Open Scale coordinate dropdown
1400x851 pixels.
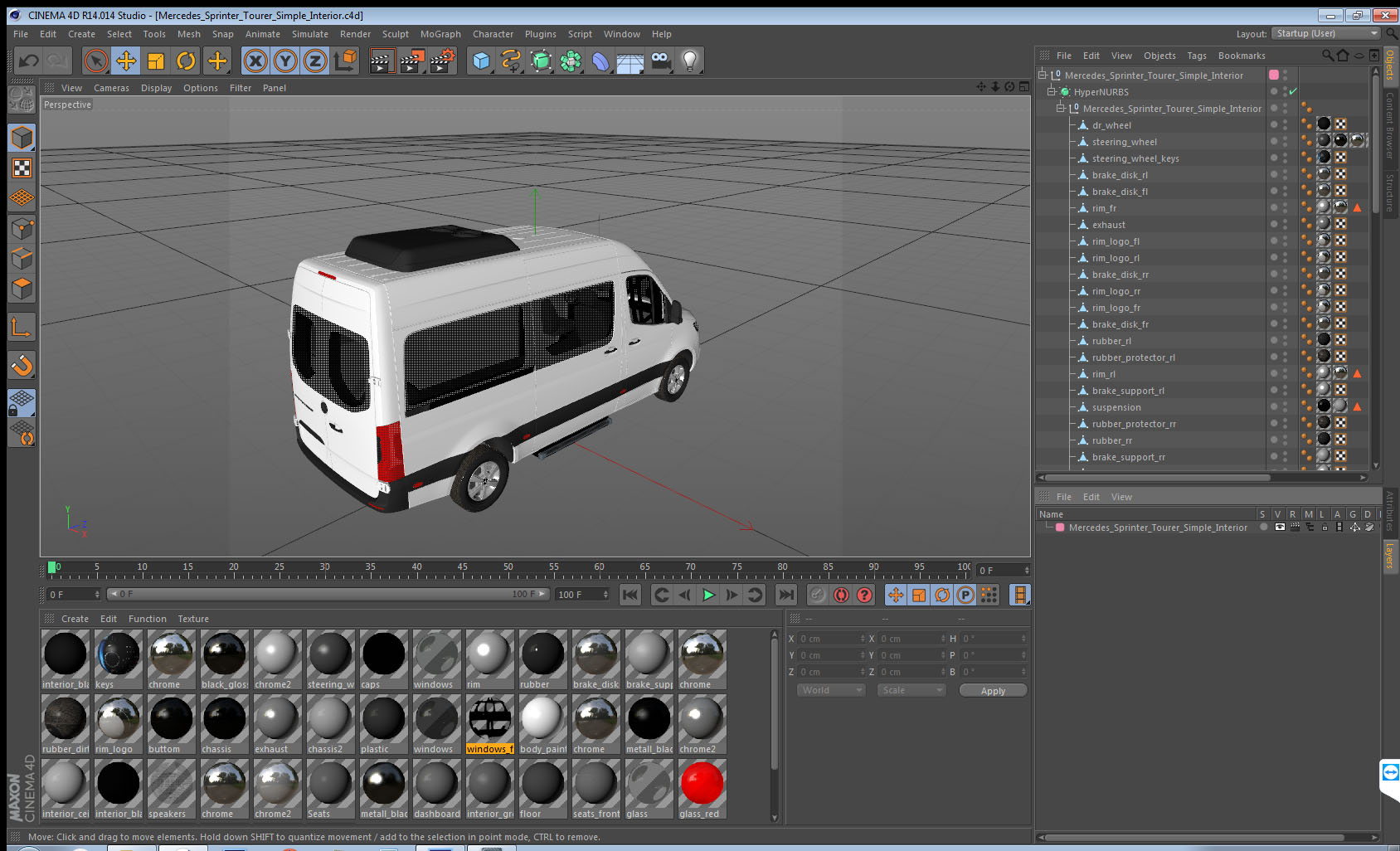(911, 690)
